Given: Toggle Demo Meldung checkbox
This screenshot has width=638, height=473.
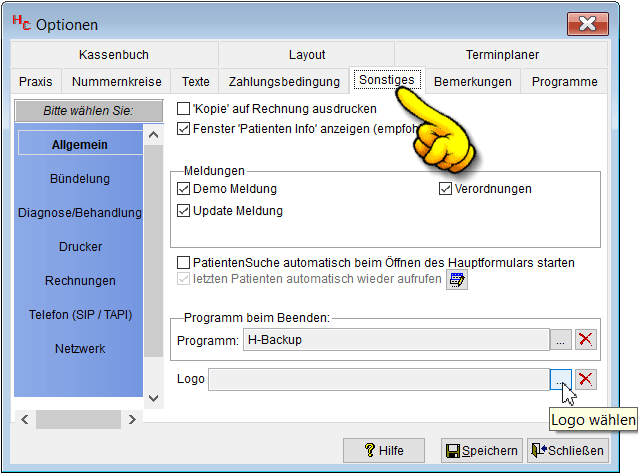Looking at the screenshot, I should (x=183, y=189).
